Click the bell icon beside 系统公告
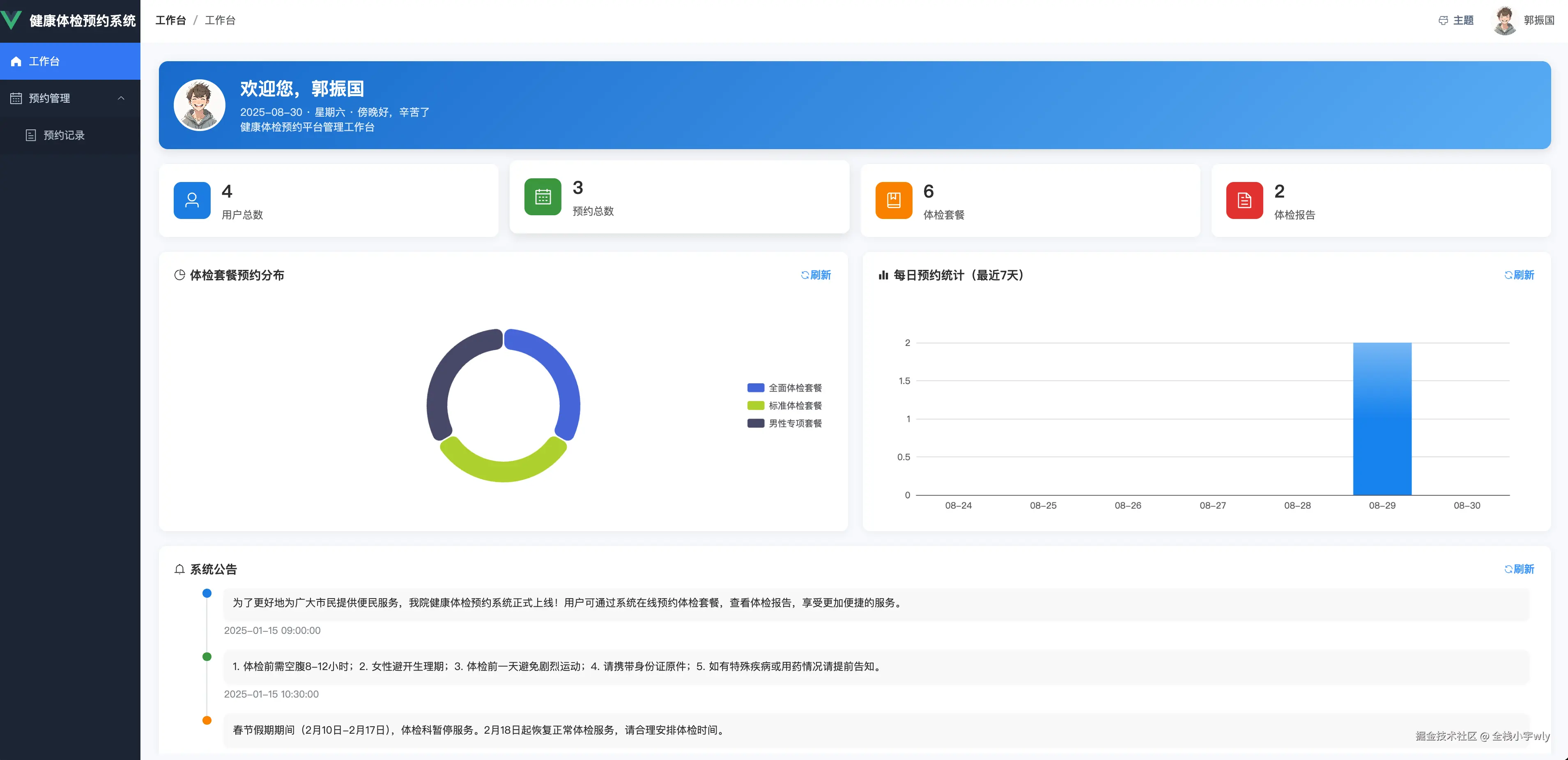The height and width of the screenshot is (760, 1568). [179, 569]
